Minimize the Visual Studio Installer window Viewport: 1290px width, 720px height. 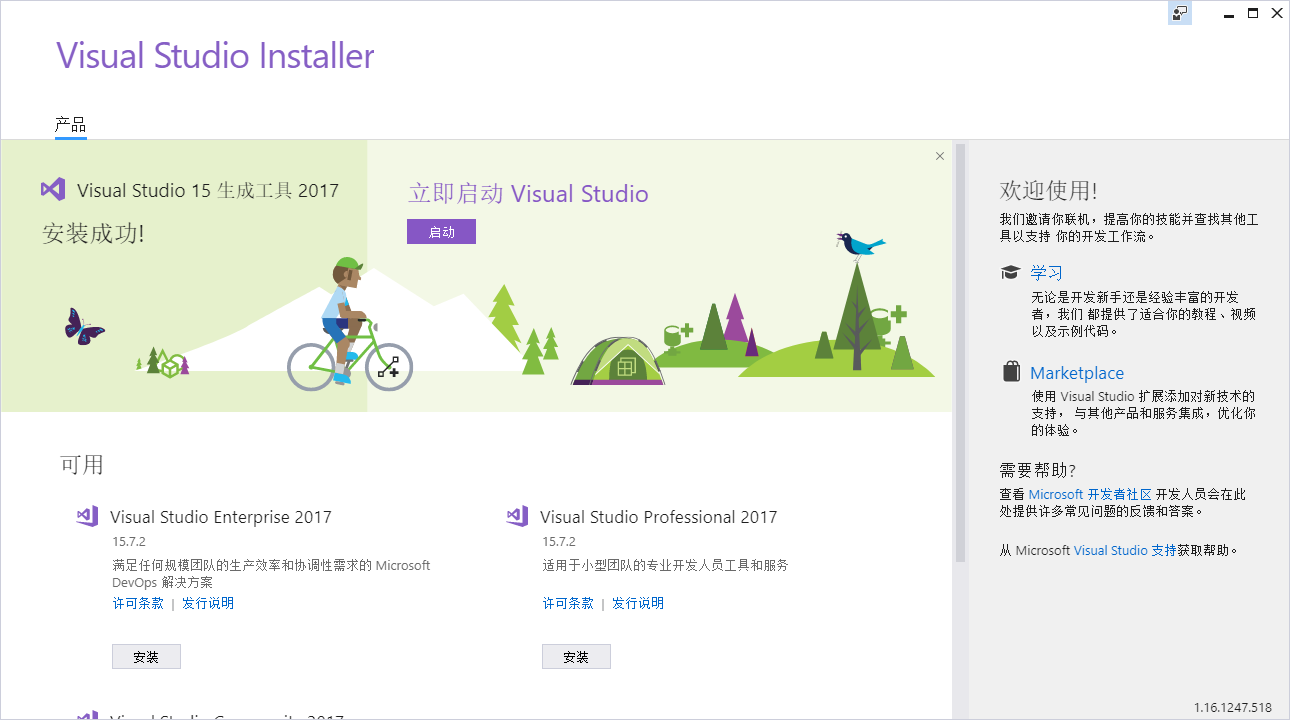(x=1229, y=13)
